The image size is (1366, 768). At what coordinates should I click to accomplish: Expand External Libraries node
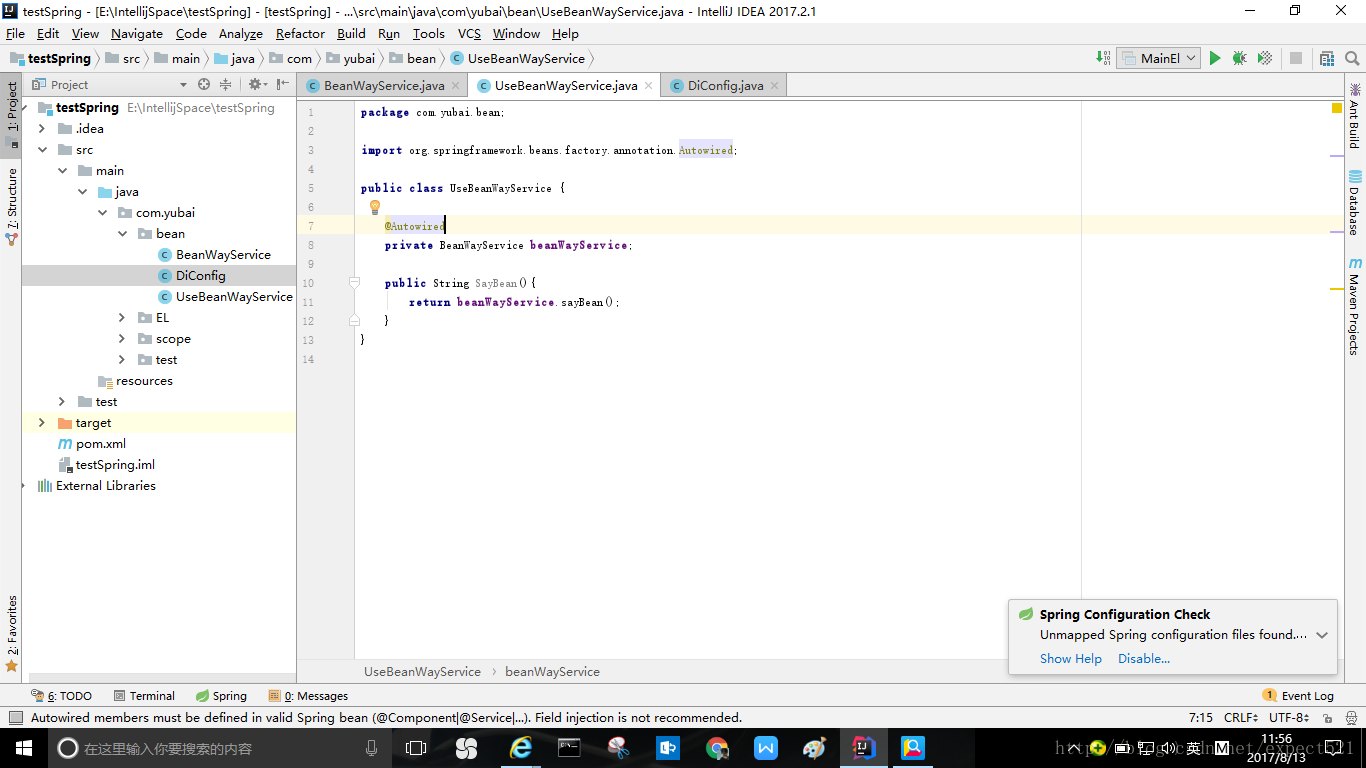tap(23, 485)
